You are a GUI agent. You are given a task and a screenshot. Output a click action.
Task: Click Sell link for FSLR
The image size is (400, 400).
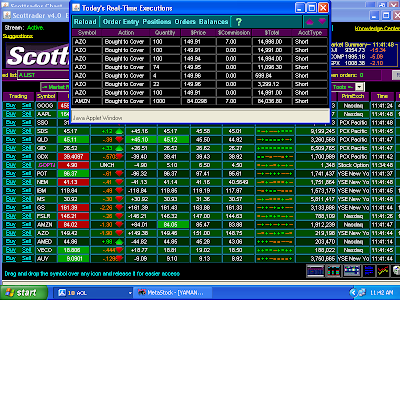(26, 216)
